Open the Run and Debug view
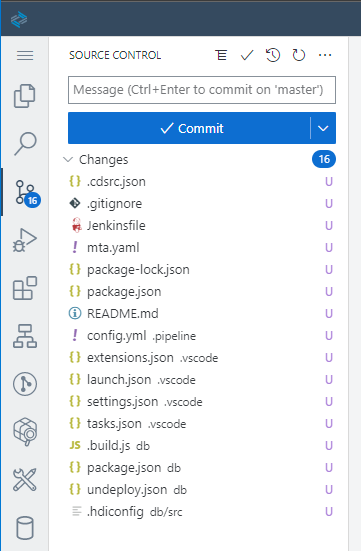Screen dimensions: 361x551 [25, 240]
